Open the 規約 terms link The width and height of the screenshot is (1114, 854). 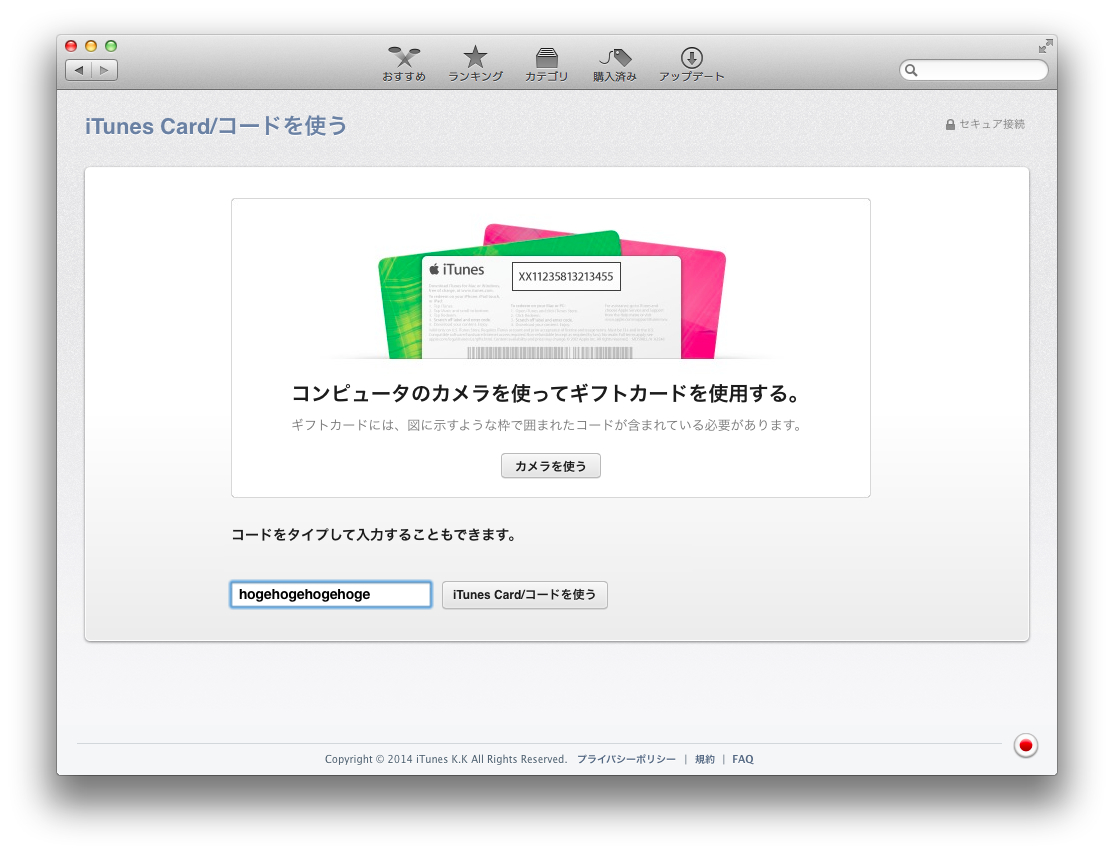(705, 759)
